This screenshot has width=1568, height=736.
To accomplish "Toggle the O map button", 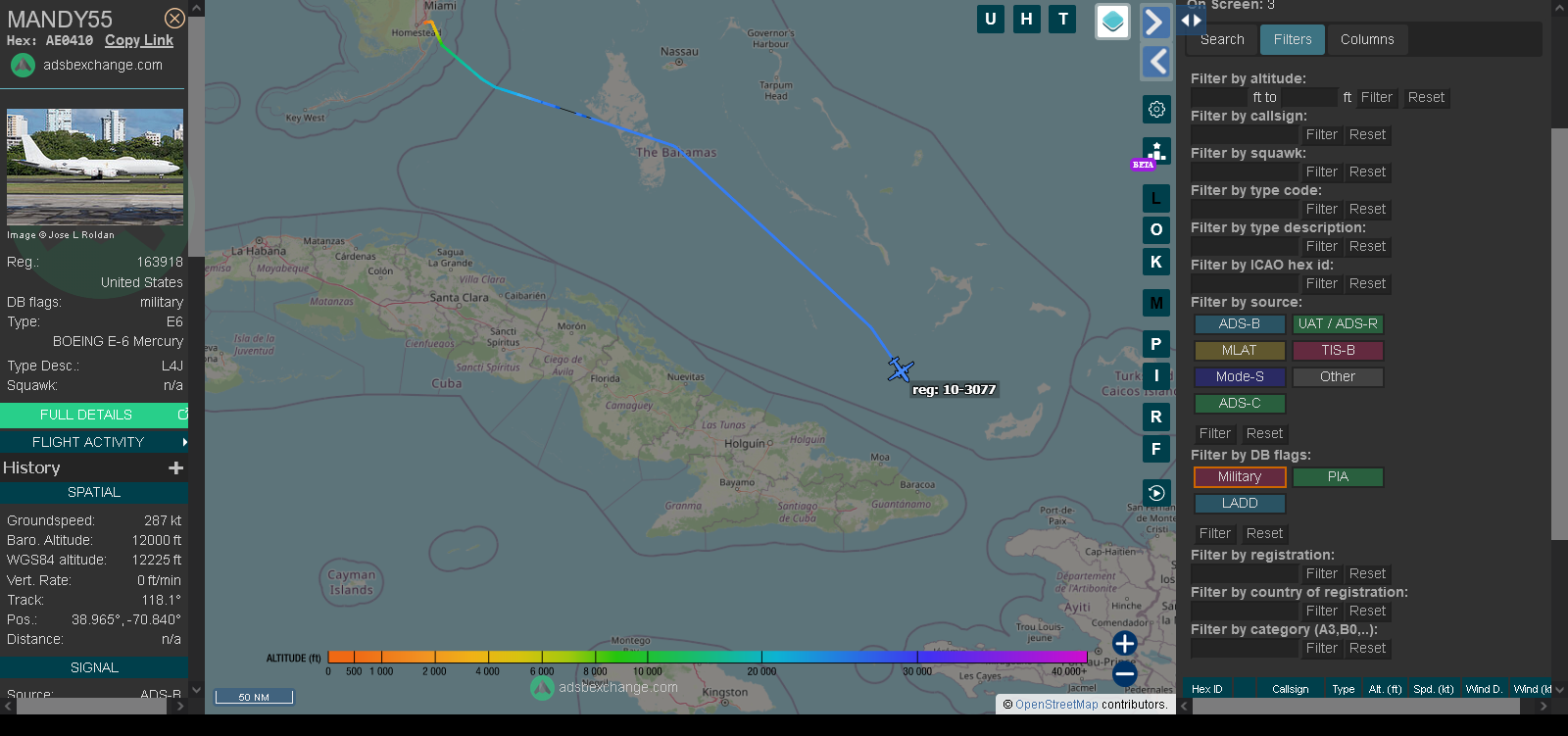I will (1156, 230).
